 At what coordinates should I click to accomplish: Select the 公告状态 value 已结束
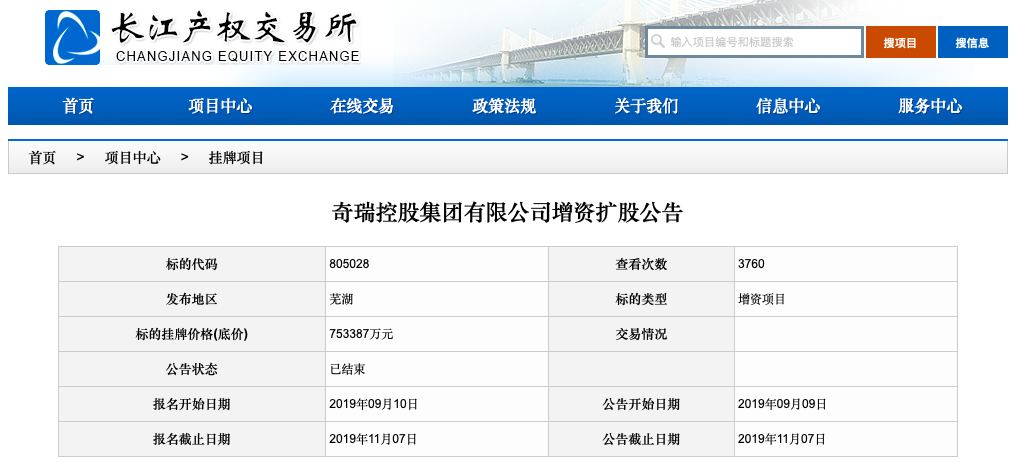[x=347, y=370]
